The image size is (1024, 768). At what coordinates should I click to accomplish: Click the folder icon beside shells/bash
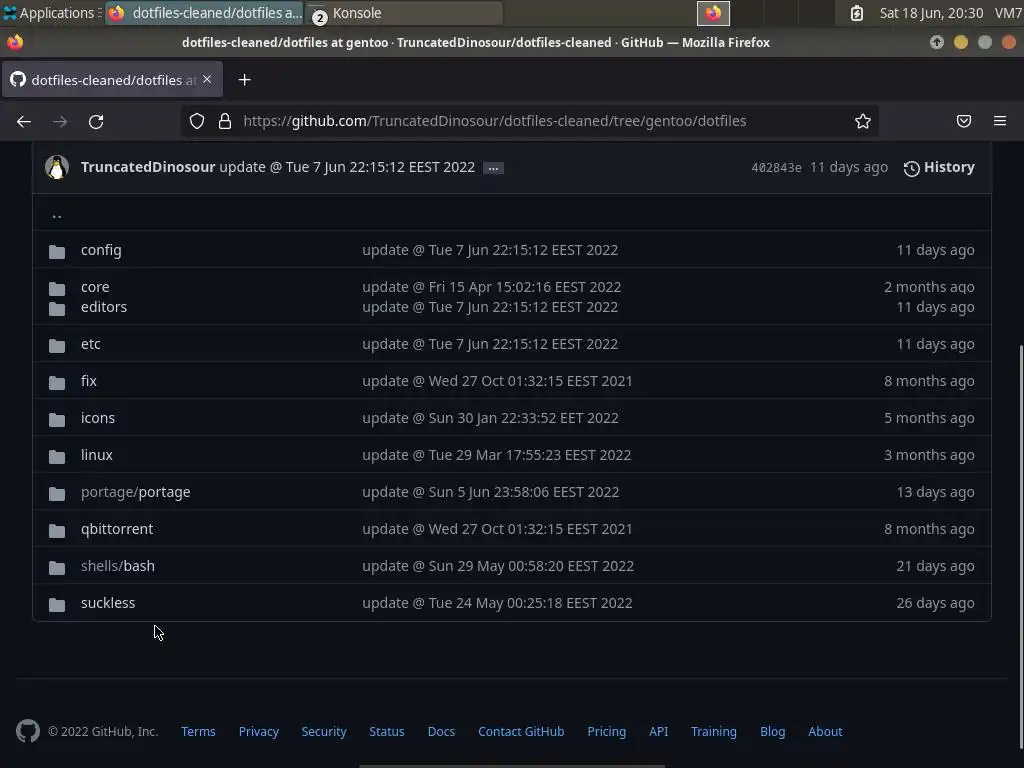tap(57, 568)
